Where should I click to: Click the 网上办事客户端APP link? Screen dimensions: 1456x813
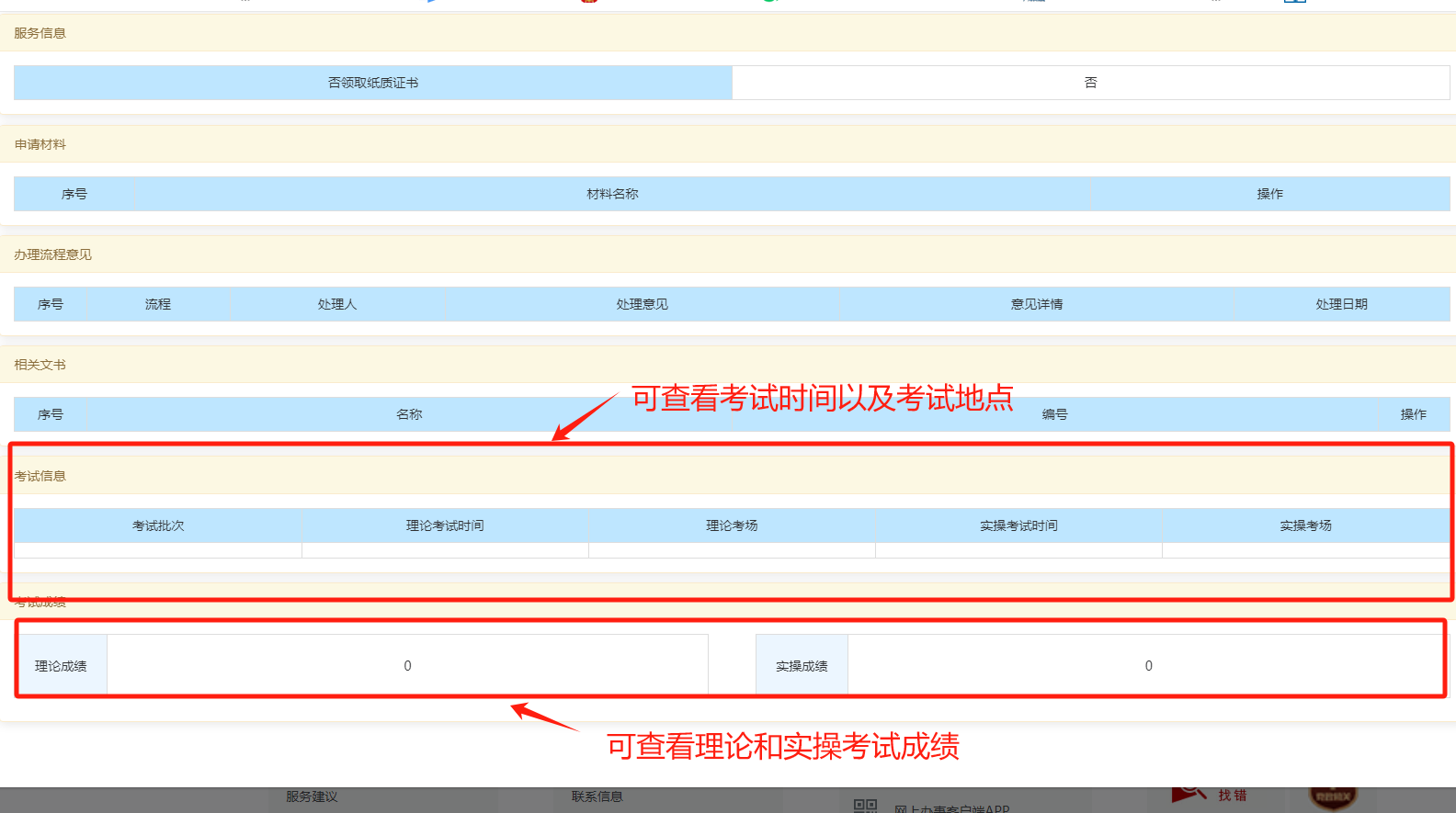pyautogui.click(x=951, y=808)
